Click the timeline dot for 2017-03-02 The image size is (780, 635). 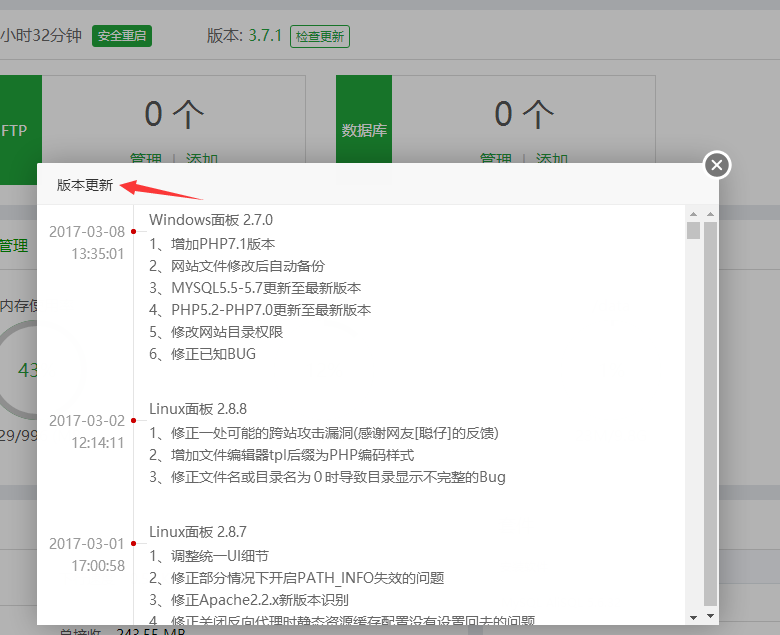133,420
